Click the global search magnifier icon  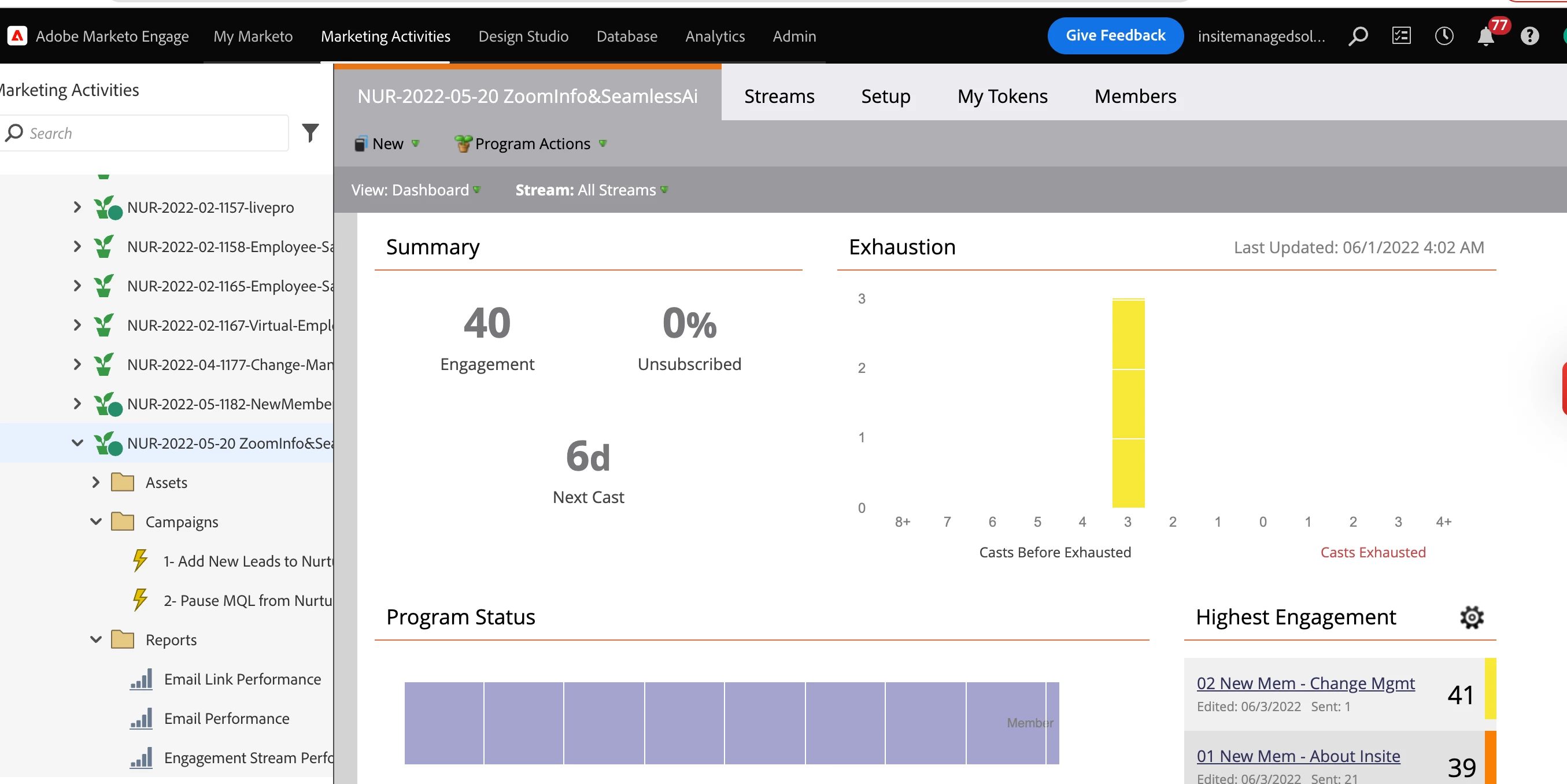tap(1358, 36)
